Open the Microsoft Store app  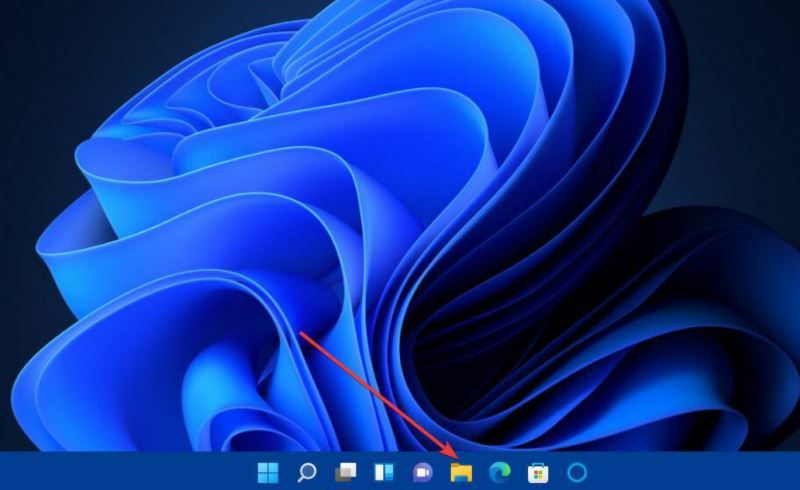pos(538,472)
